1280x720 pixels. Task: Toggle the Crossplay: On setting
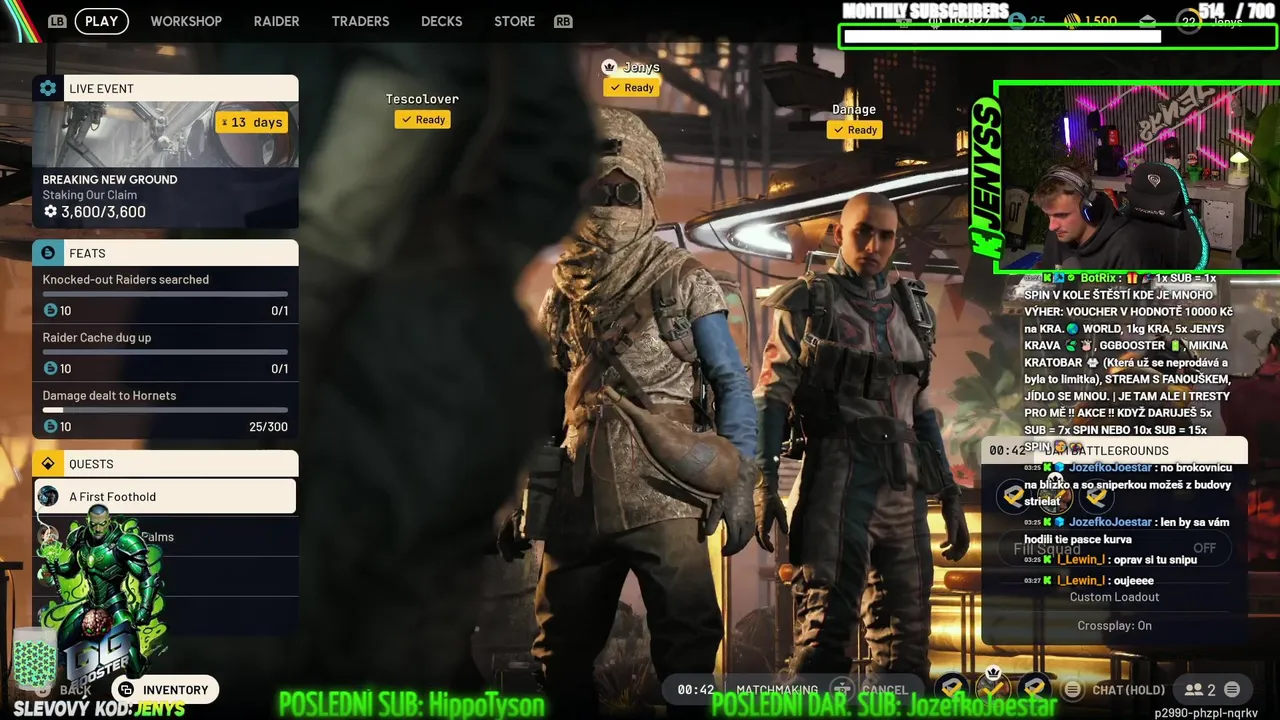pos(1114,626)
